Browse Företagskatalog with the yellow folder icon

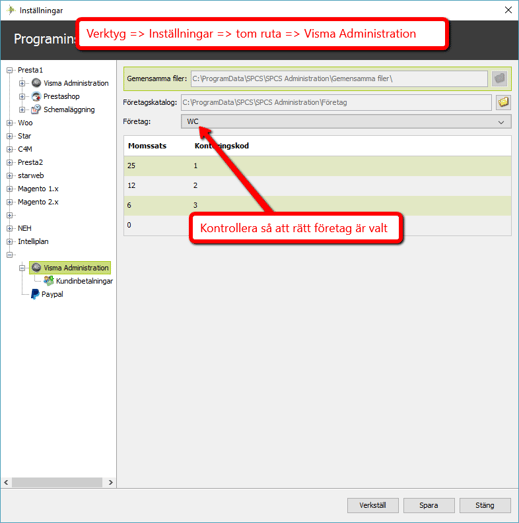pyautogui.click(x=503, y=102)
